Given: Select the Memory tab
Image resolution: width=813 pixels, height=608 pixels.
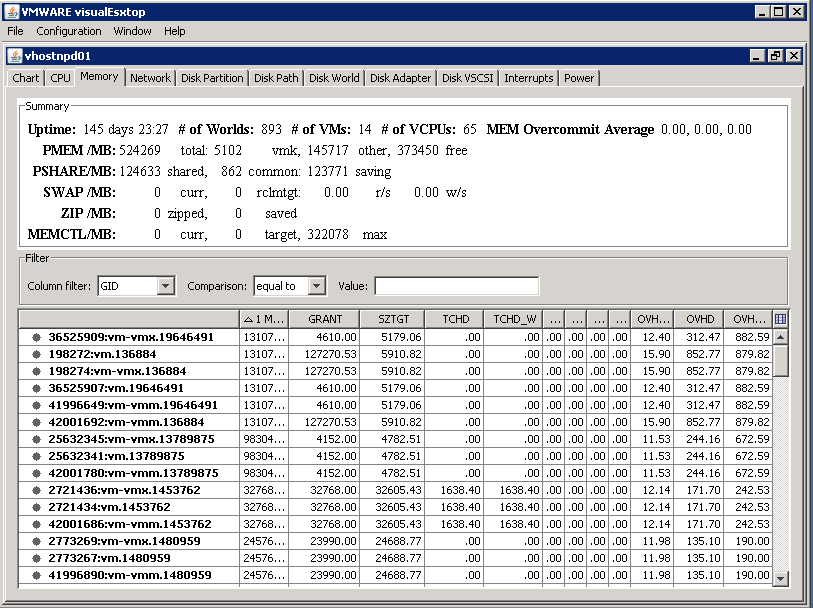Looking at the screenshot, I should click(x=99, y=77).
